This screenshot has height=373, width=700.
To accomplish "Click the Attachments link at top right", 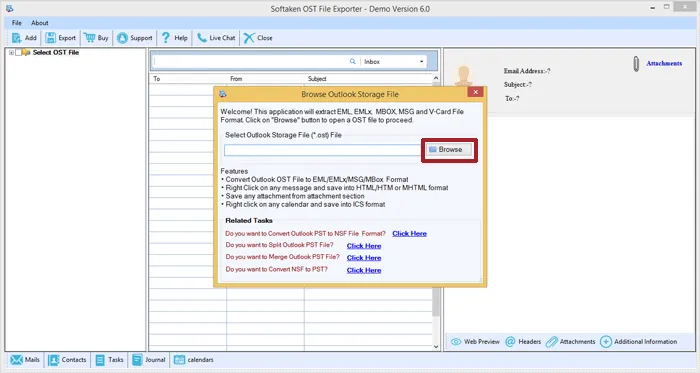I will point(664,63).
